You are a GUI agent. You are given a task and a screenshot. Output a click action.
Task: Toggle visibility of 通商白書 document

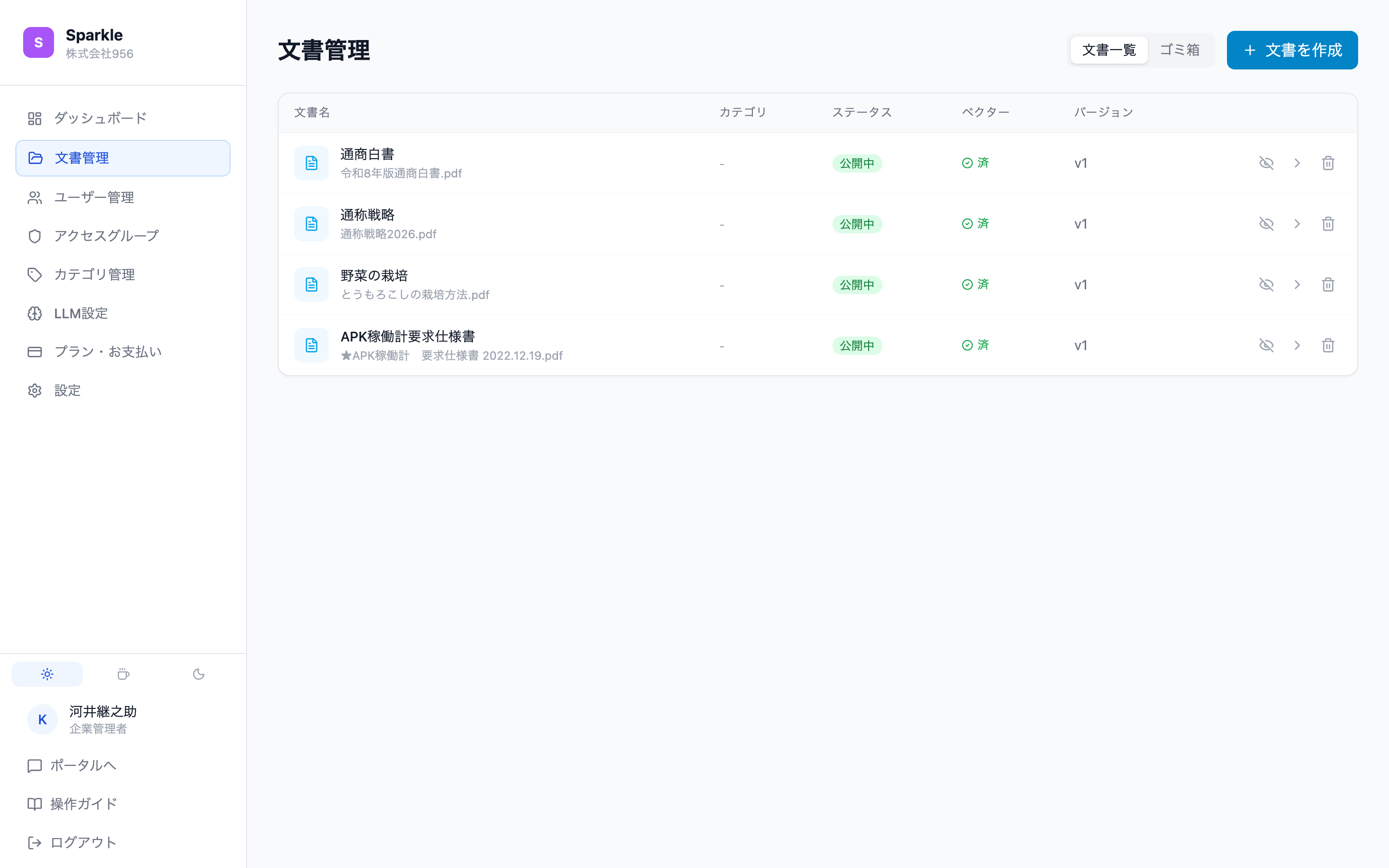(1266, 163)
